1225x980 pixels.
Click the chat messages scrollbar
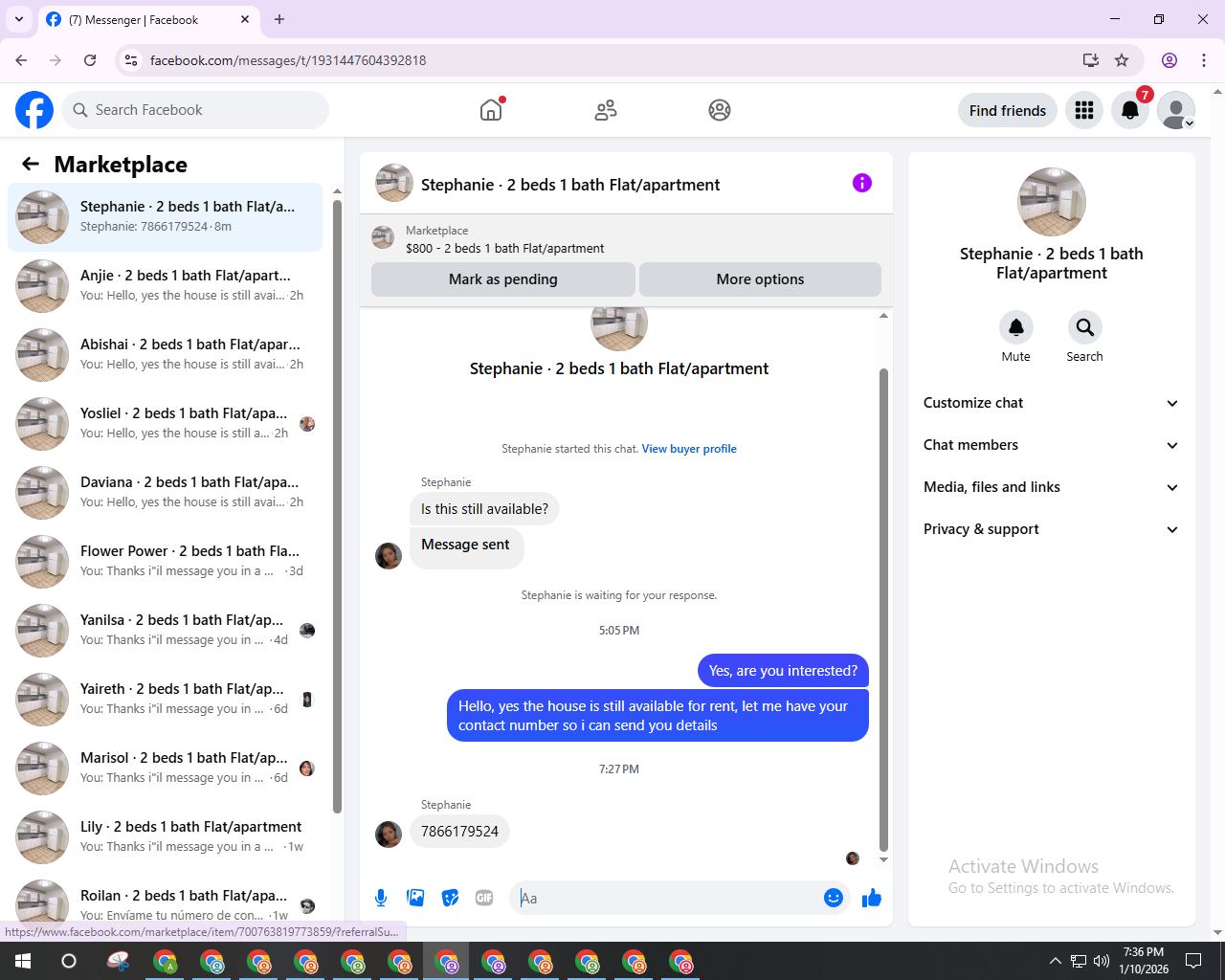(x=883, y=610)
